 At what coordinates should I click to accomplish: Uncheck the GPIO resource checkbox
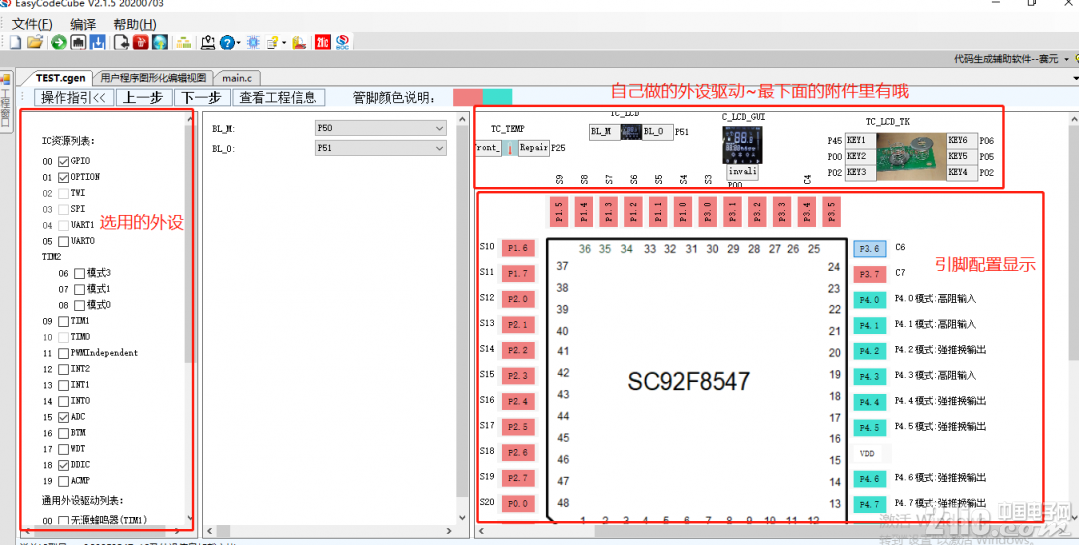pos(63,161)
